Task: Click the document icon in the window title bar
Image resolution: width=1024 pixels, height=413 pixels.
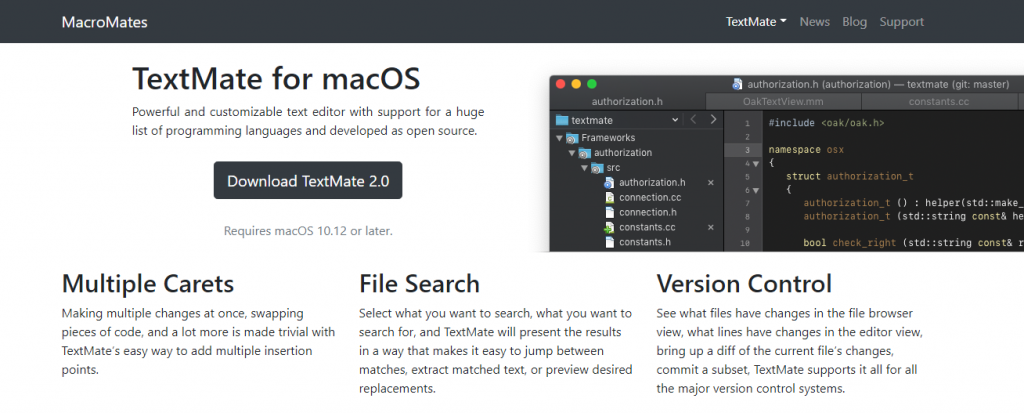Action: click(x=737, y=84)
